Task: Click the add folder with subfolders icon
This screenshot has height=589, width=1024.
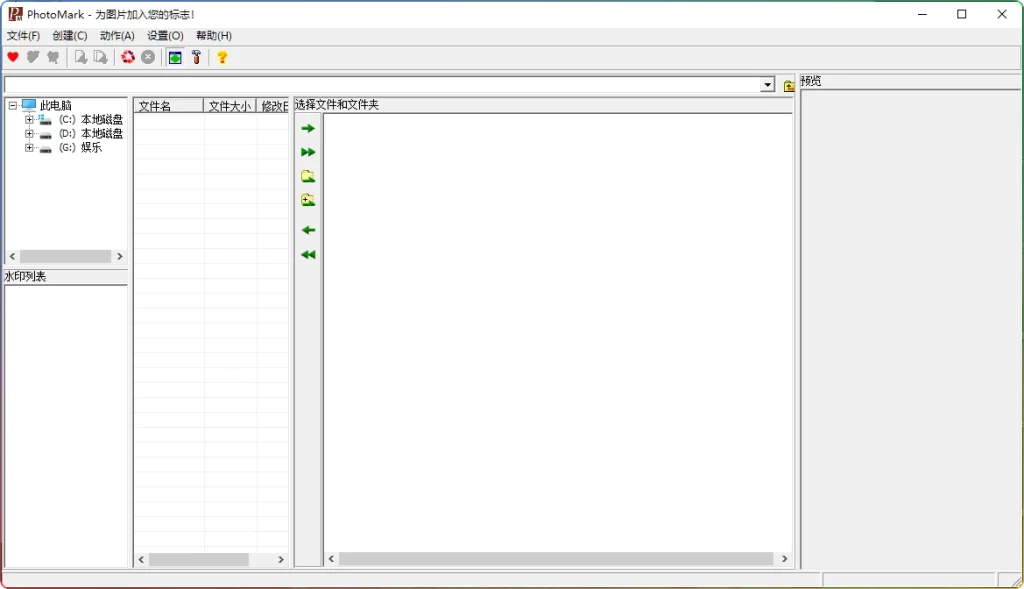Action: point(308,201)
